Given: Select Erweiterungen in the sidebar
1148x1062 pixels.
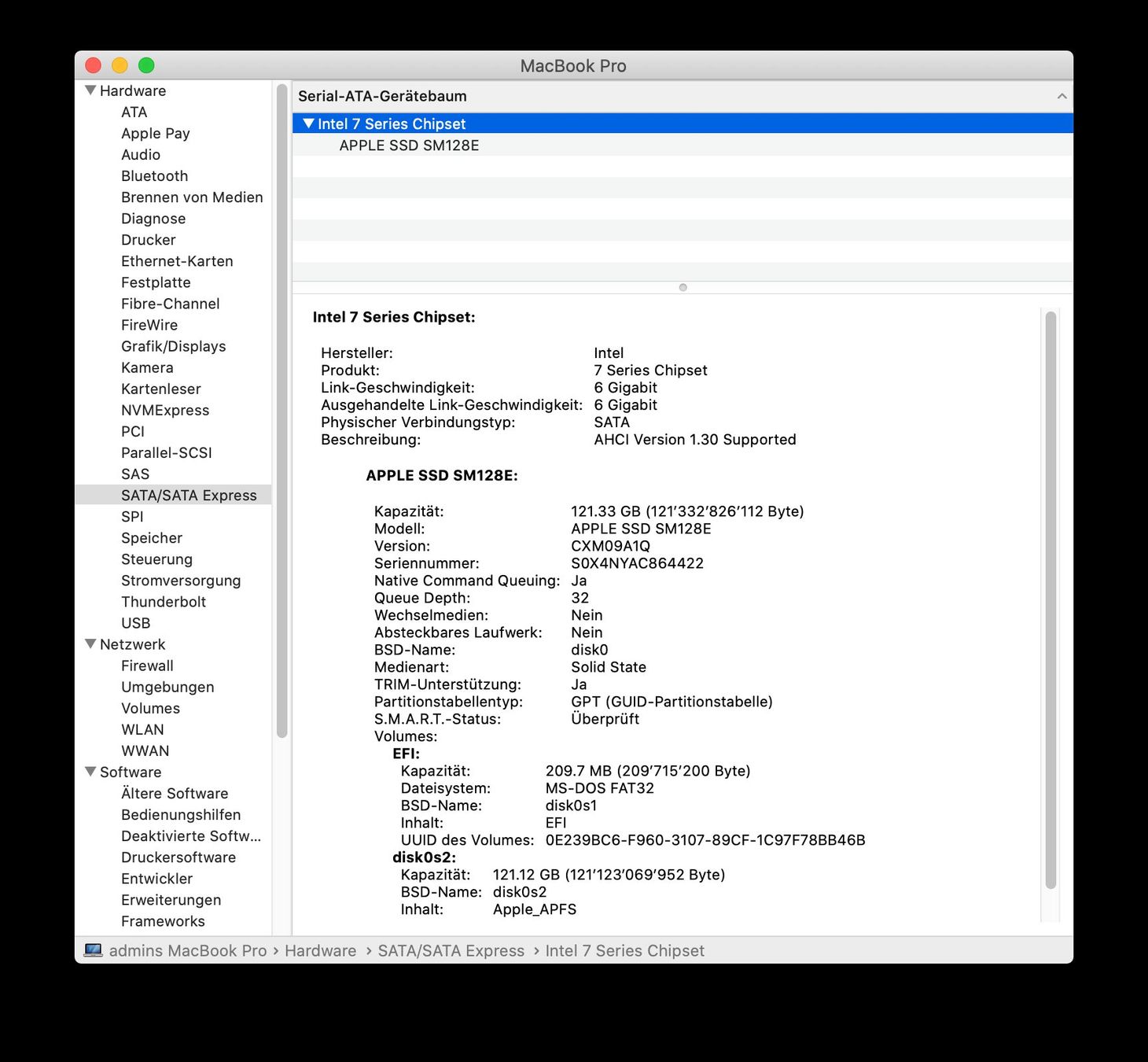Looking at the screenshot, I should click(x=171, y=899).
